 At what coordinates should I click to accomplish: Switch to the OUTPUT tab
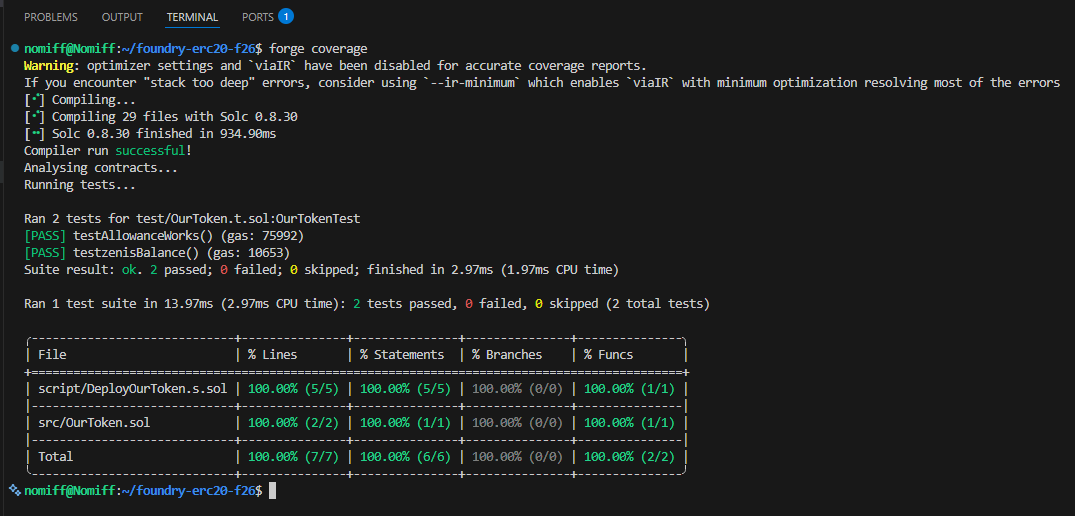pyautogui.click(x=122, y=16)
